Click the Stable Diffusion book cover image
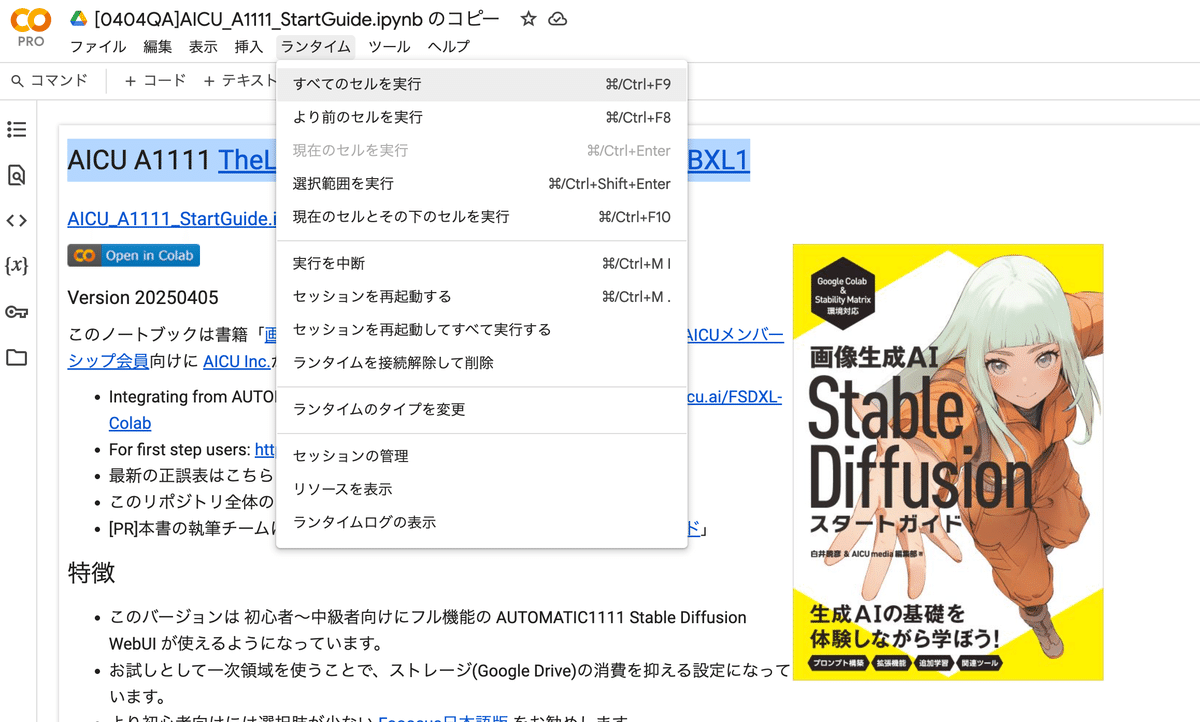 click(948, 462)
